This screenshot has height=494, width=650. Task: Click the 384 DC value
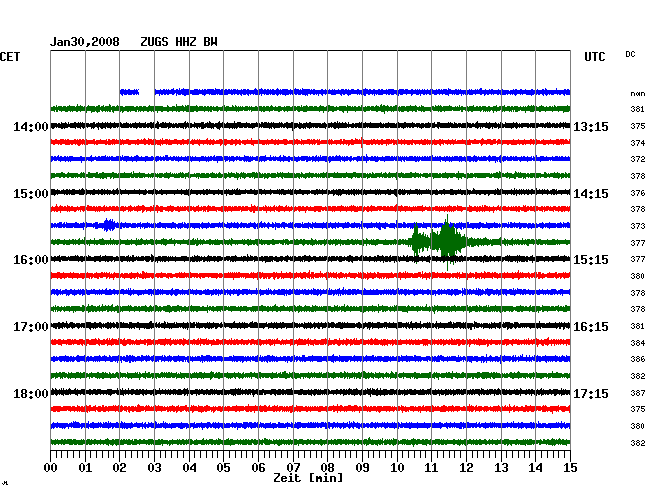(x=638, y=343)
